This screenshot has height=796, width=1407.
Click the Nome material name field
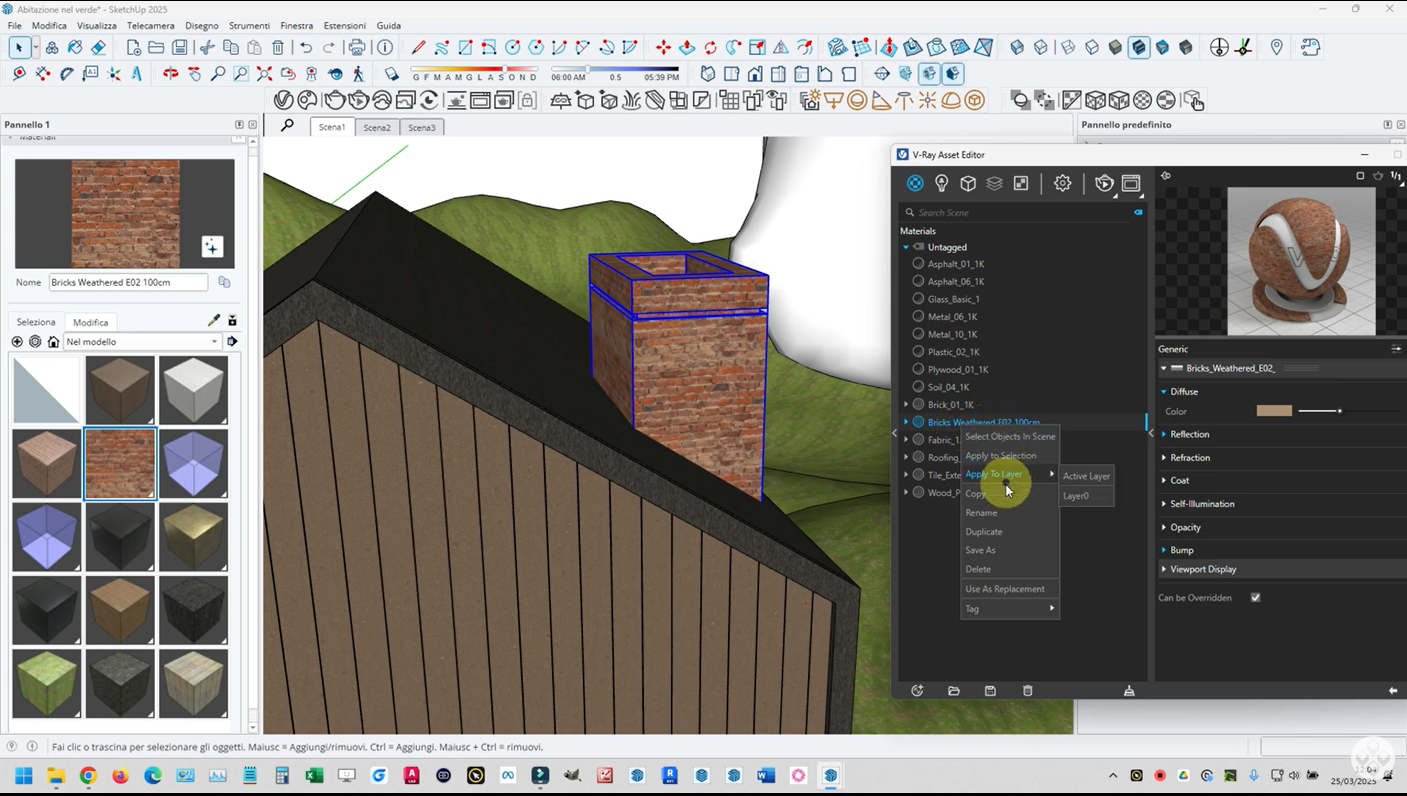coord(128,283)
